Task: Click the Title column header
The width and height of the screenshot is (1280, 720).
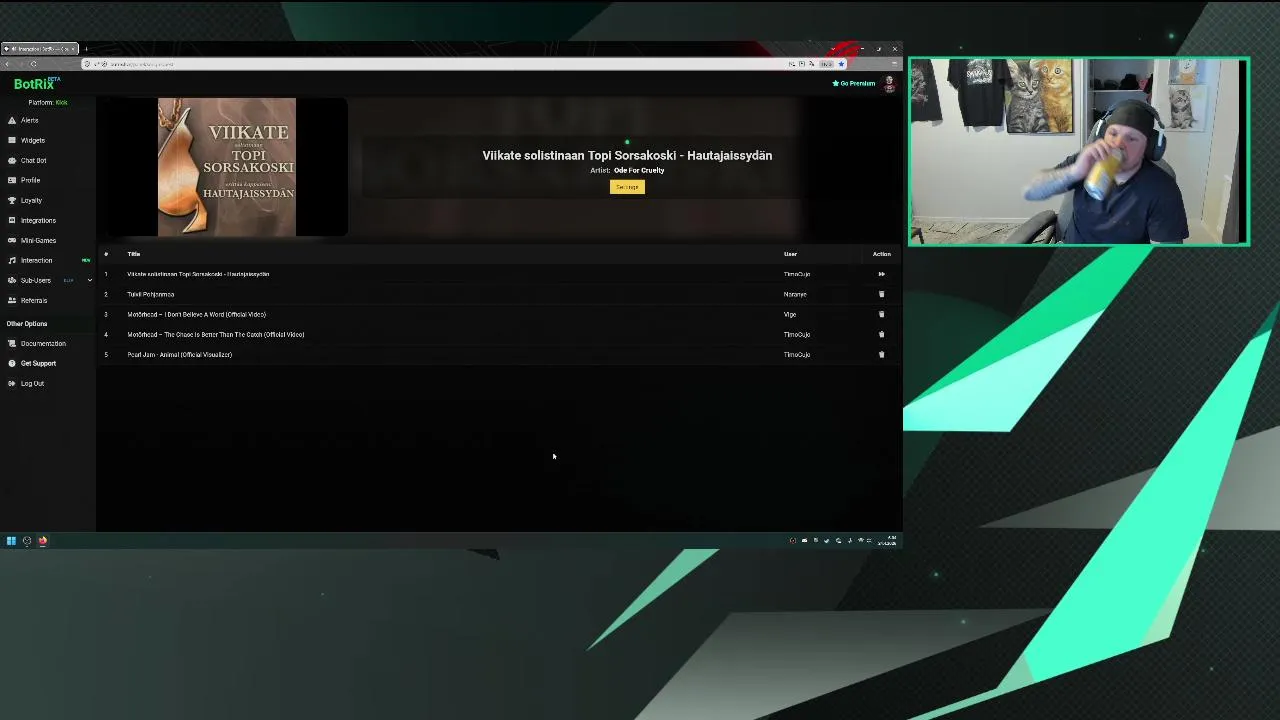Action: tap(133, 254)
